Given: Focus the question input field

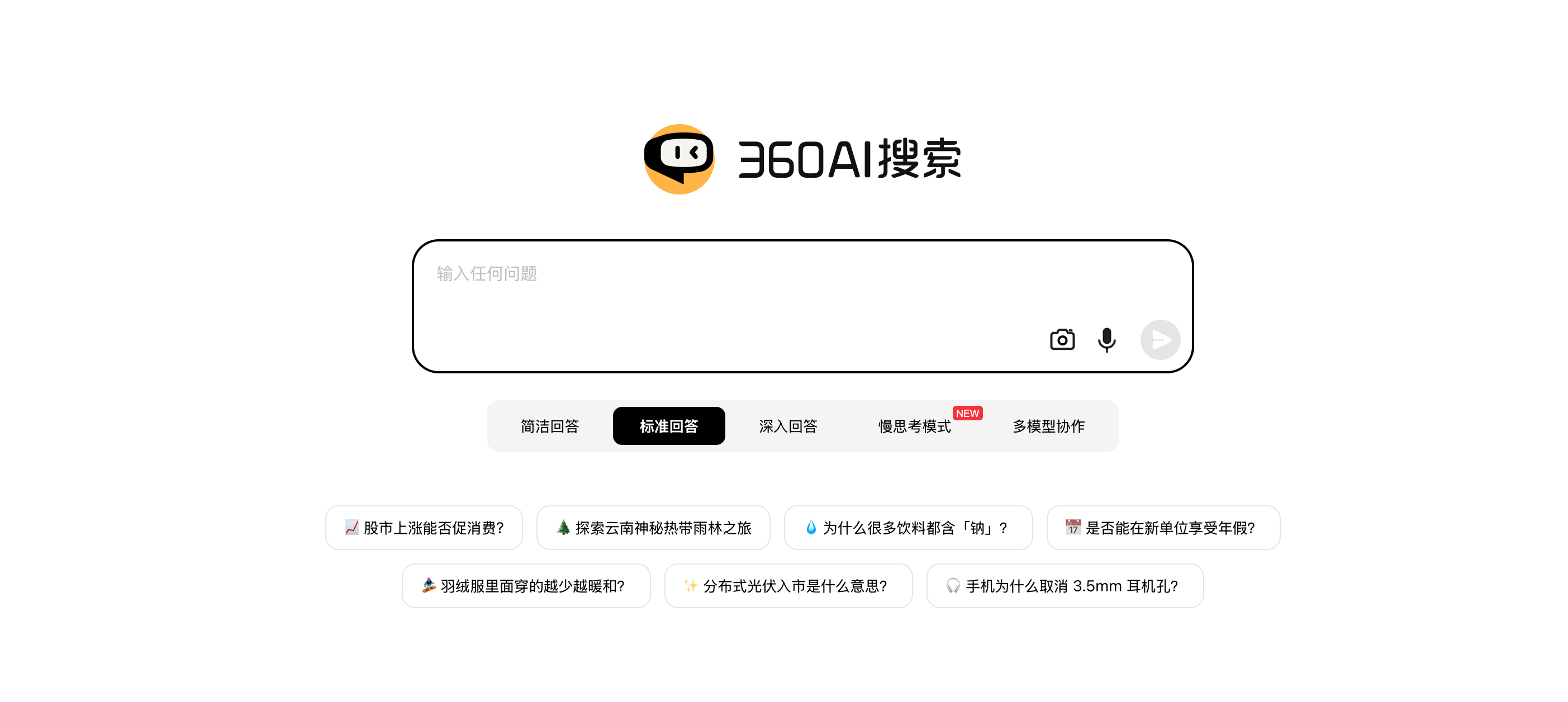Looking at the screenshot, I should [802, 306].
